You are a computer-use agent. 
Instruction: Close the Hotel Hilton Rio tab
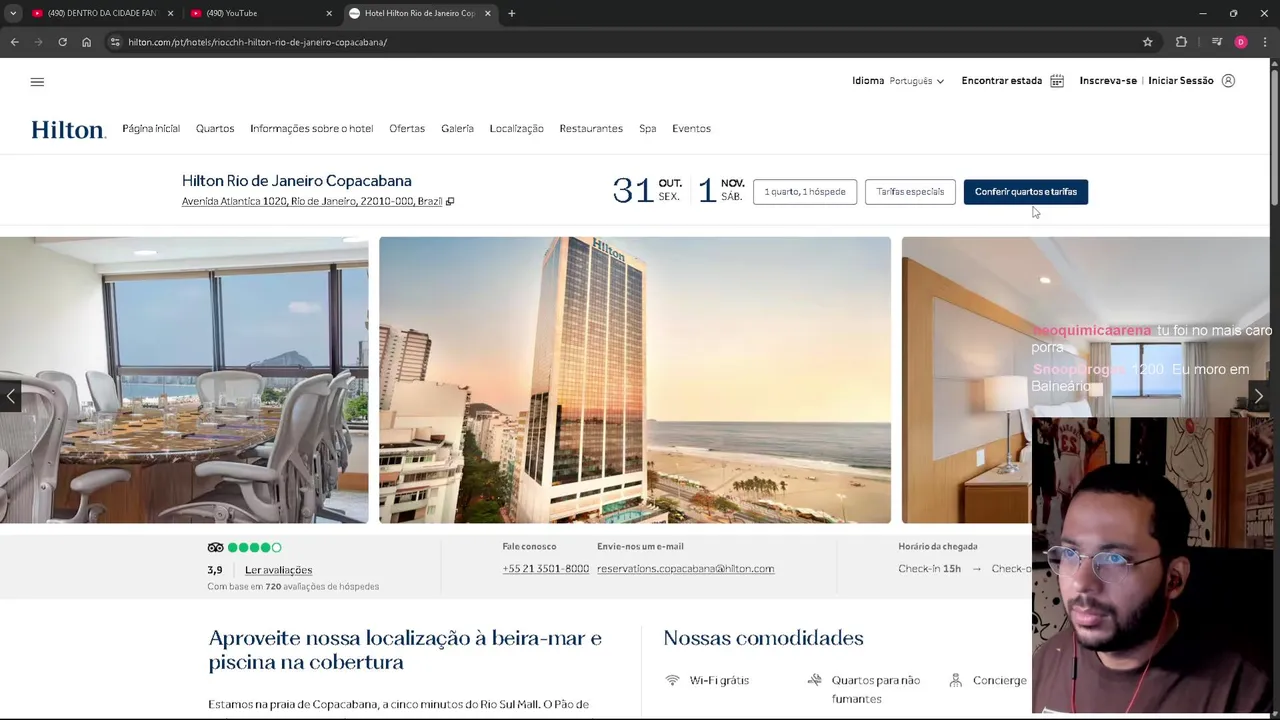(488, 13)
